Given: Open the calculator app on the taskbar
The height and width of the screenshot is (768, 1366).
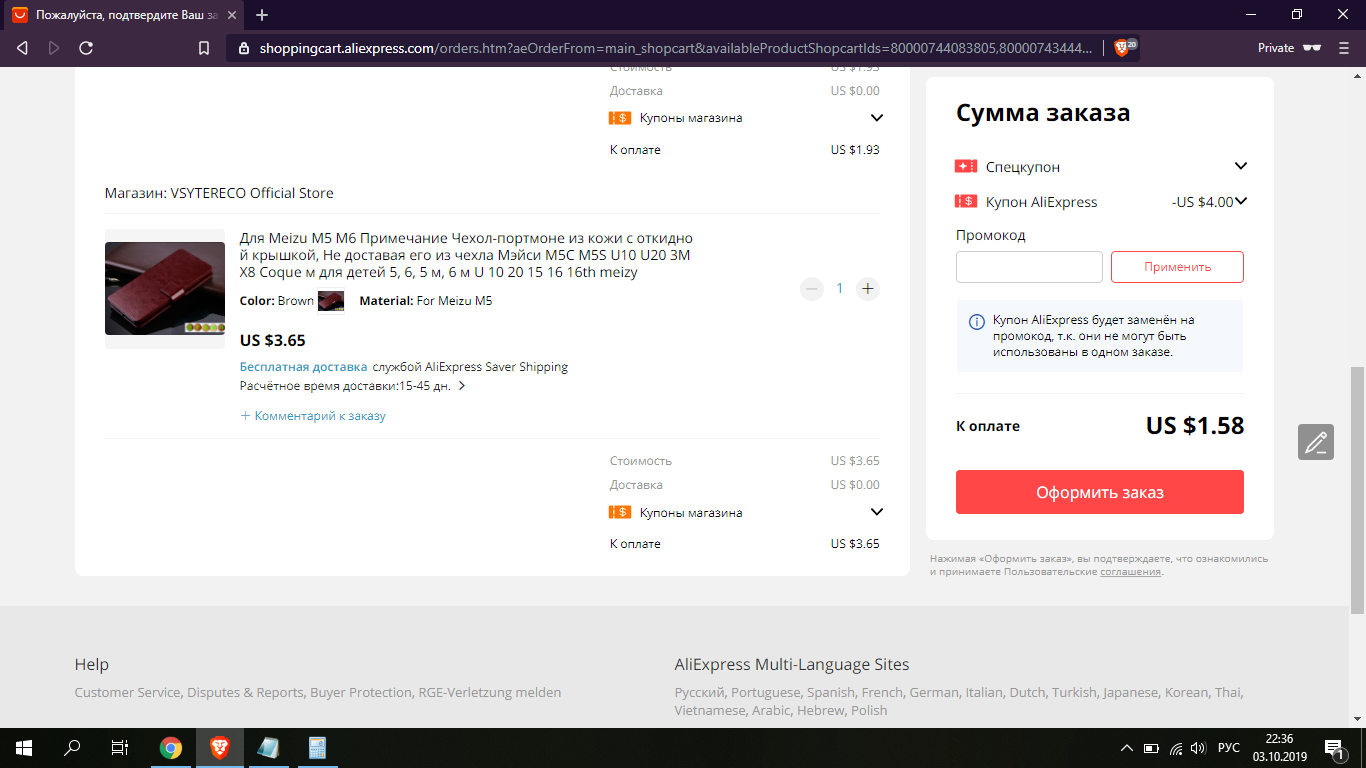Looking at the screenshot, I should tap(317, 747).
